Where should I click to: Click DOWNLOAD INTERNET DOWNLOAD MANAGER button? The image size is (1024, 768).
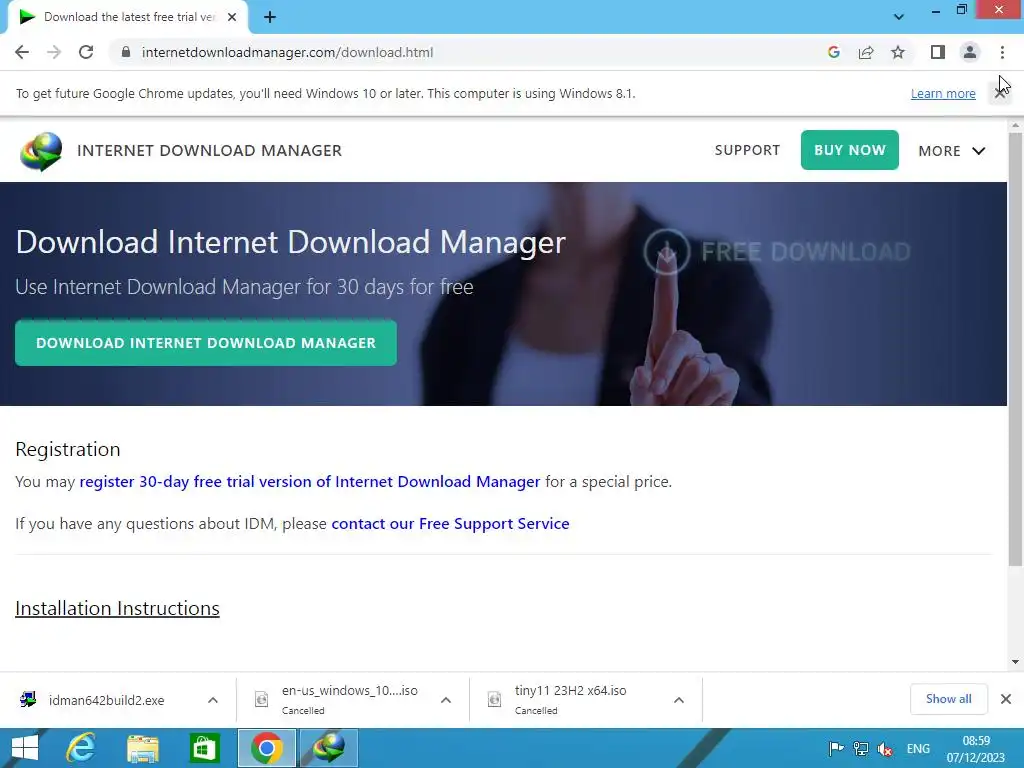(206, 343)
